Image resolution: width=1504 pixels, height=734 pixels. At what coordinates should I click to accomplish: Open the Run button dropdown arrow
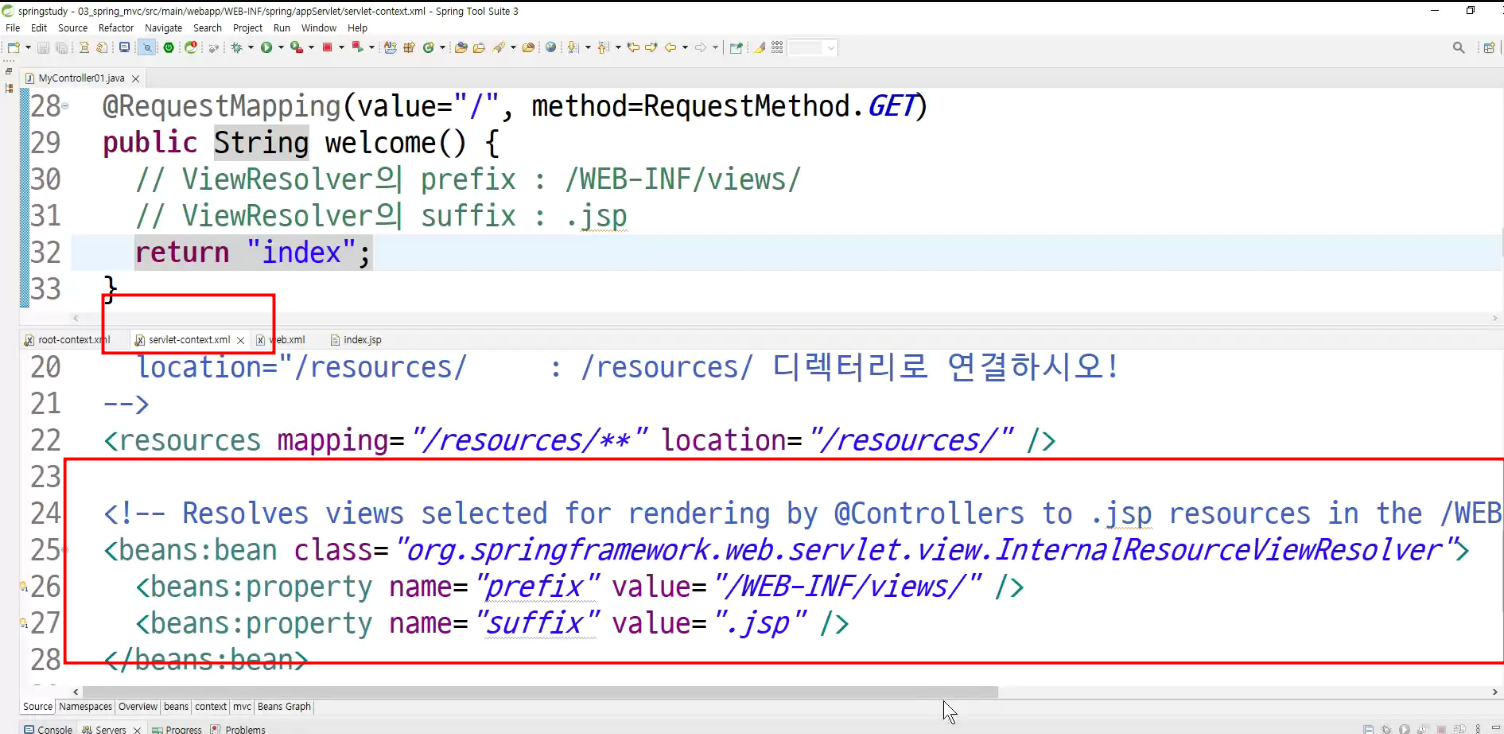coord(280,47)
